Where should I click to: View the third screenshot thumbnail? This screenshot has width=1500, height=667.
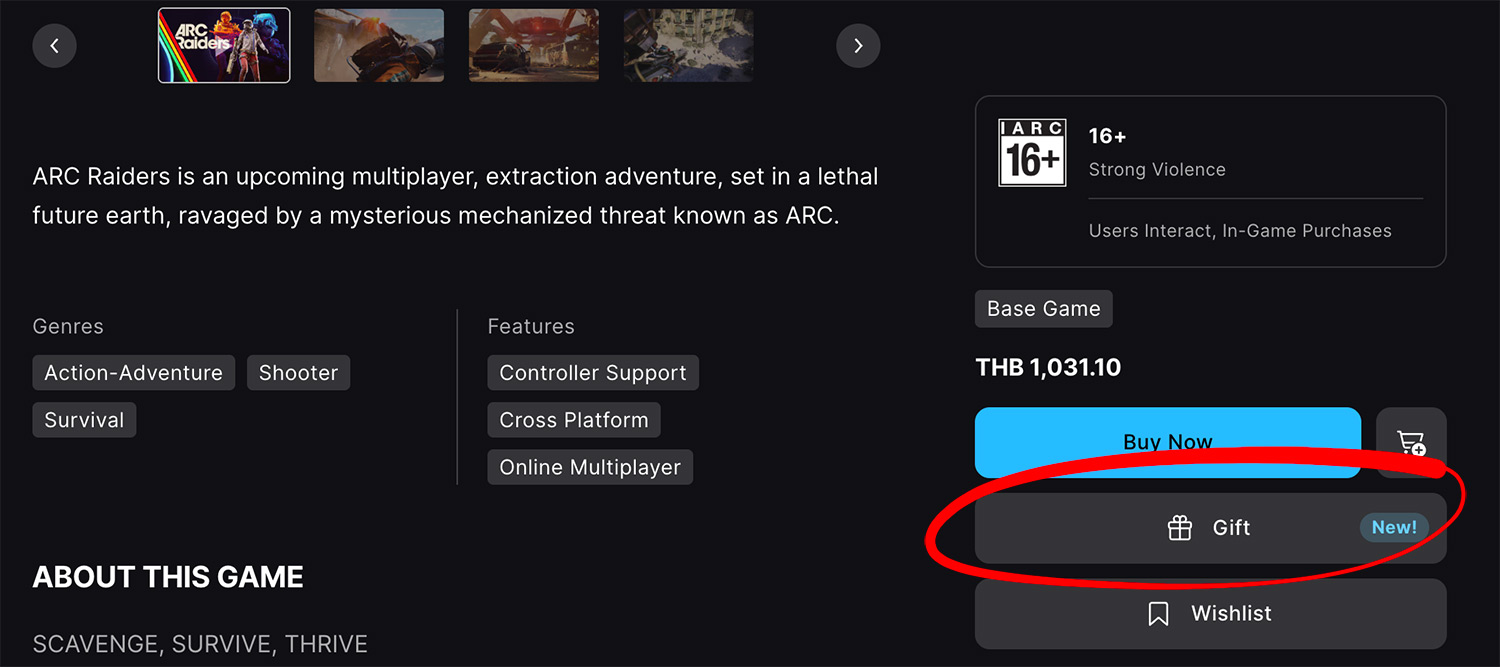click(x=534, y=45)
